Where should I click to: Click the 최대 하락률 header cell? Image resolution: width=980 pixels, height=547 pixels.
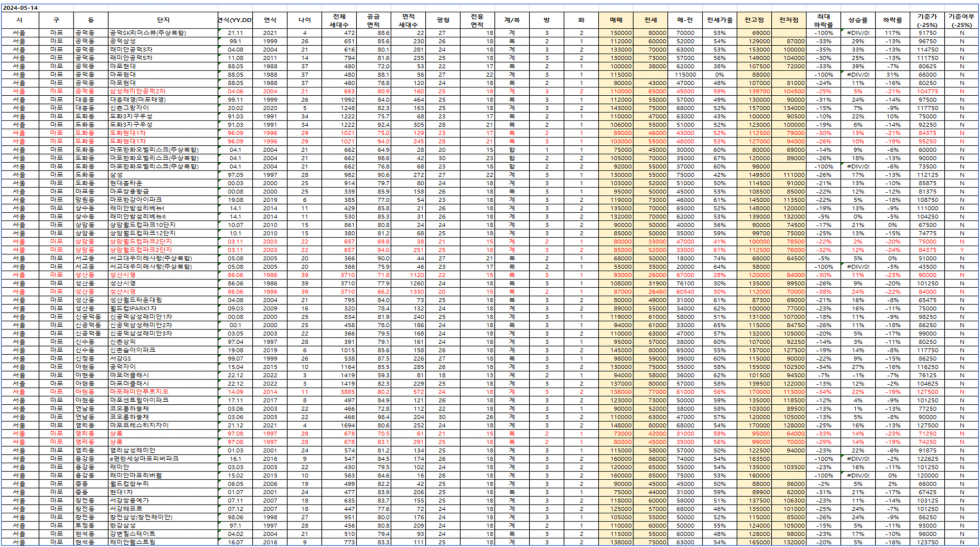[x=823, y=20]
